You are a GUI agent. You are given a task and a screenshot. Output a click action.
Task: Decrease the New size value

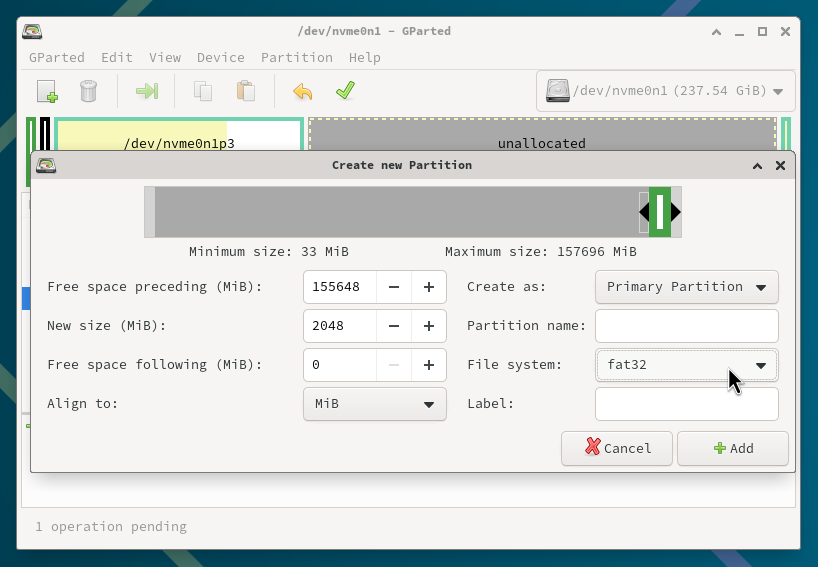(394, 326)
